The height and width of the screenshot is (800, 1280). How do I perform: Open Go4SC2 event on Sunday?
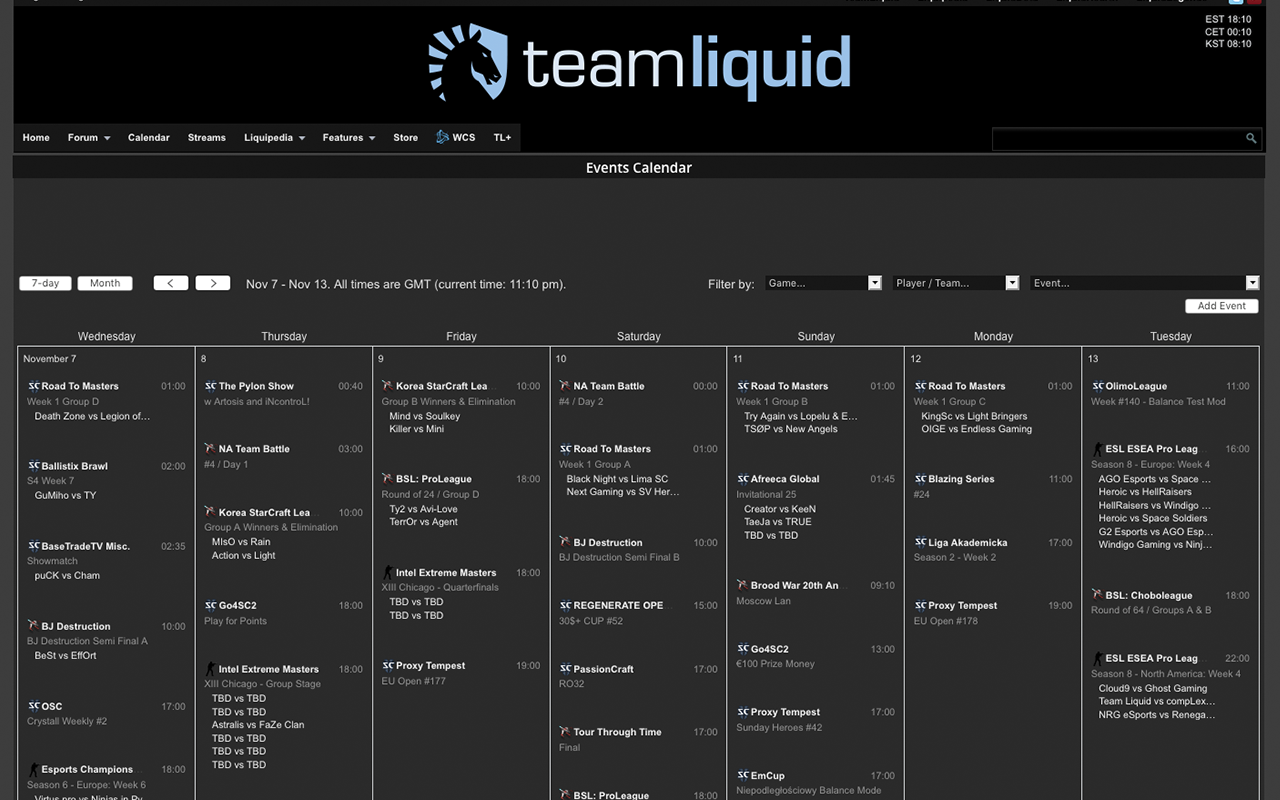769,649
